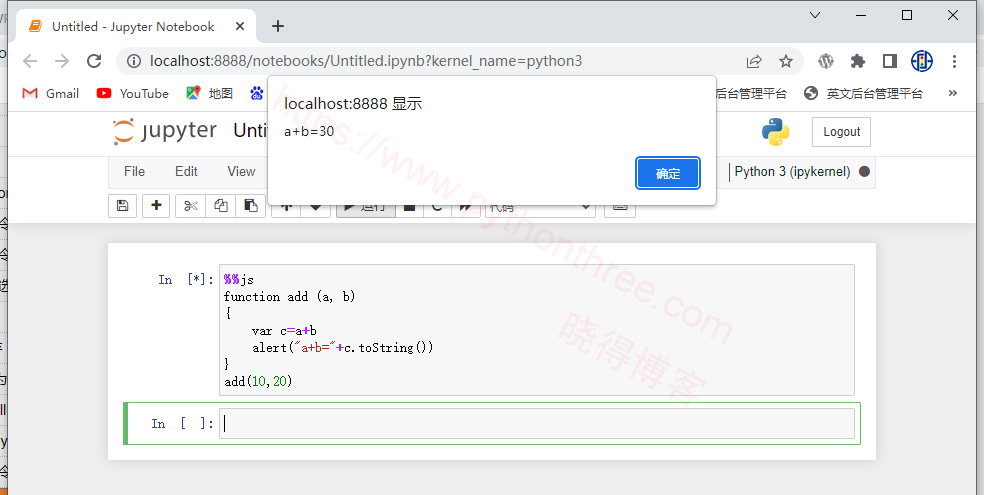Click inside the %%js code cell

click(537, 330)
